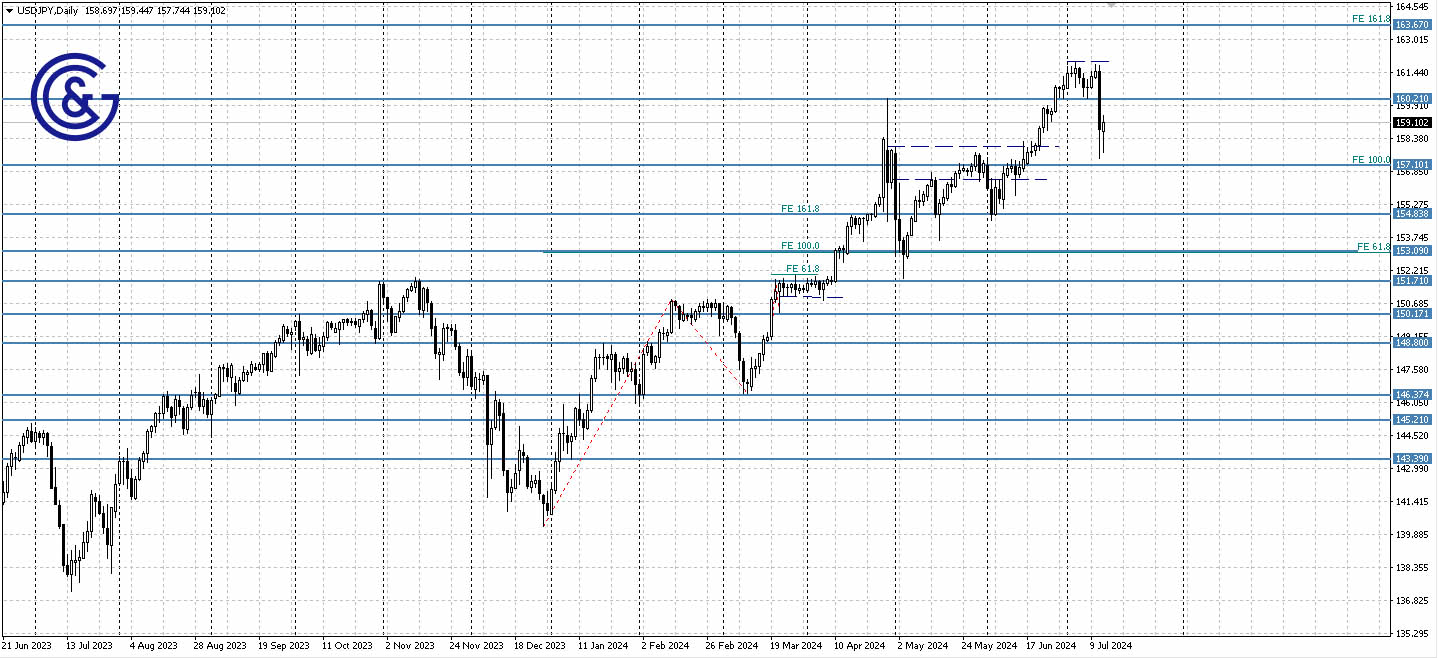Select the FE 161.8 label near the mid-chart

click(x=798, y=208)
